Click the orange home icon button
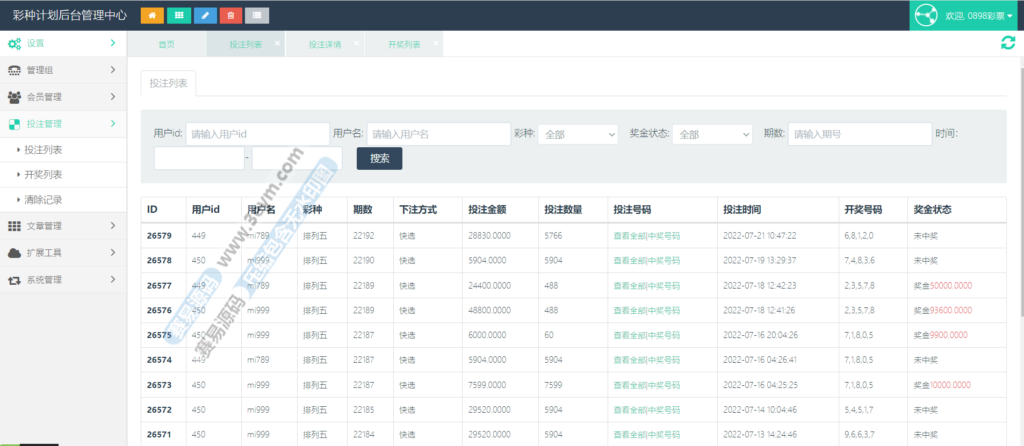The image size is (1024, 446). tap(152, 15)
